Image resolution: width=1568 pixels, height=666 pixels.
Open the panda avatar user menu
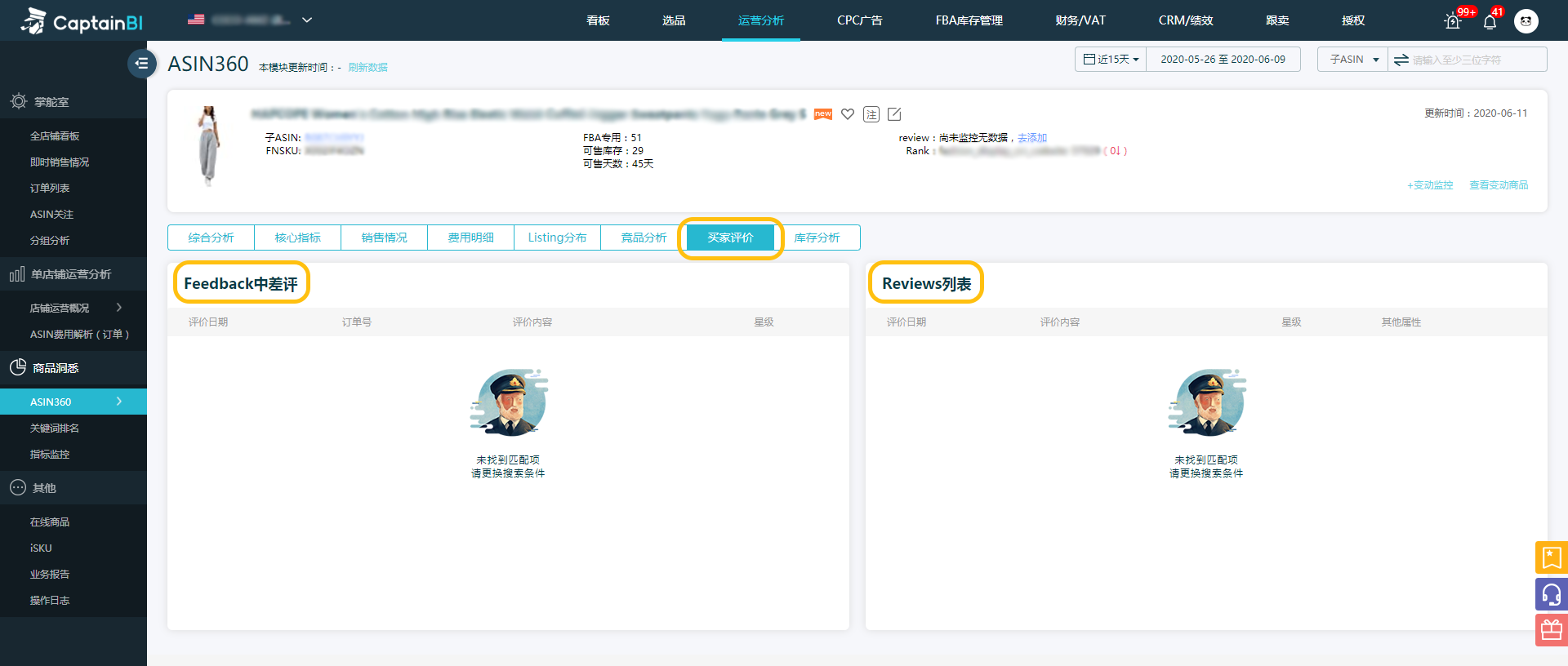click(1526, 21)
